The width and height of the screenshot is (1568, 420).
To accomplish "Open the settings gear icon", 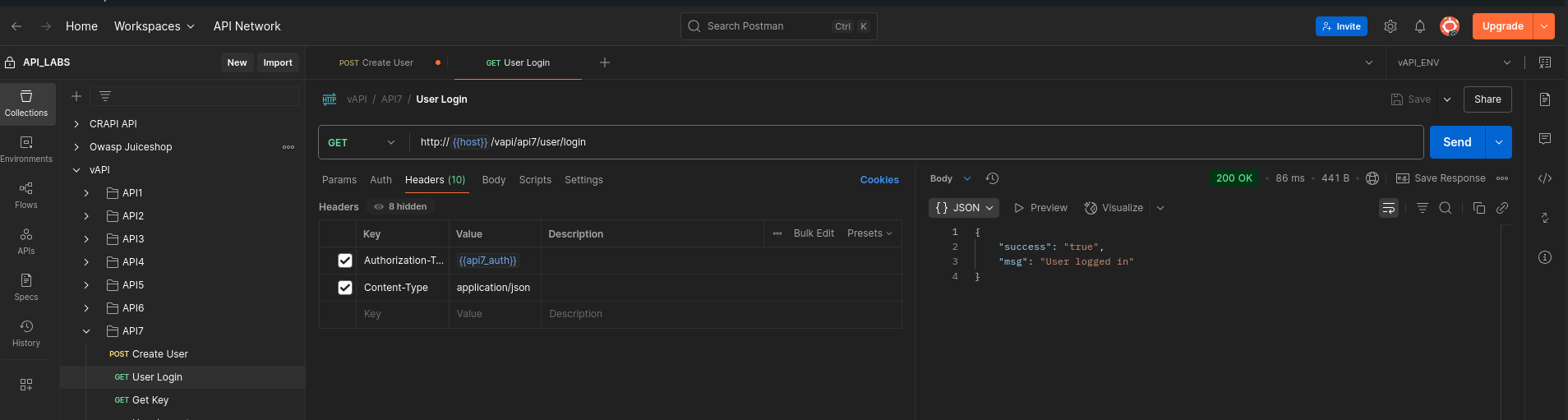I will point(1390,26).
